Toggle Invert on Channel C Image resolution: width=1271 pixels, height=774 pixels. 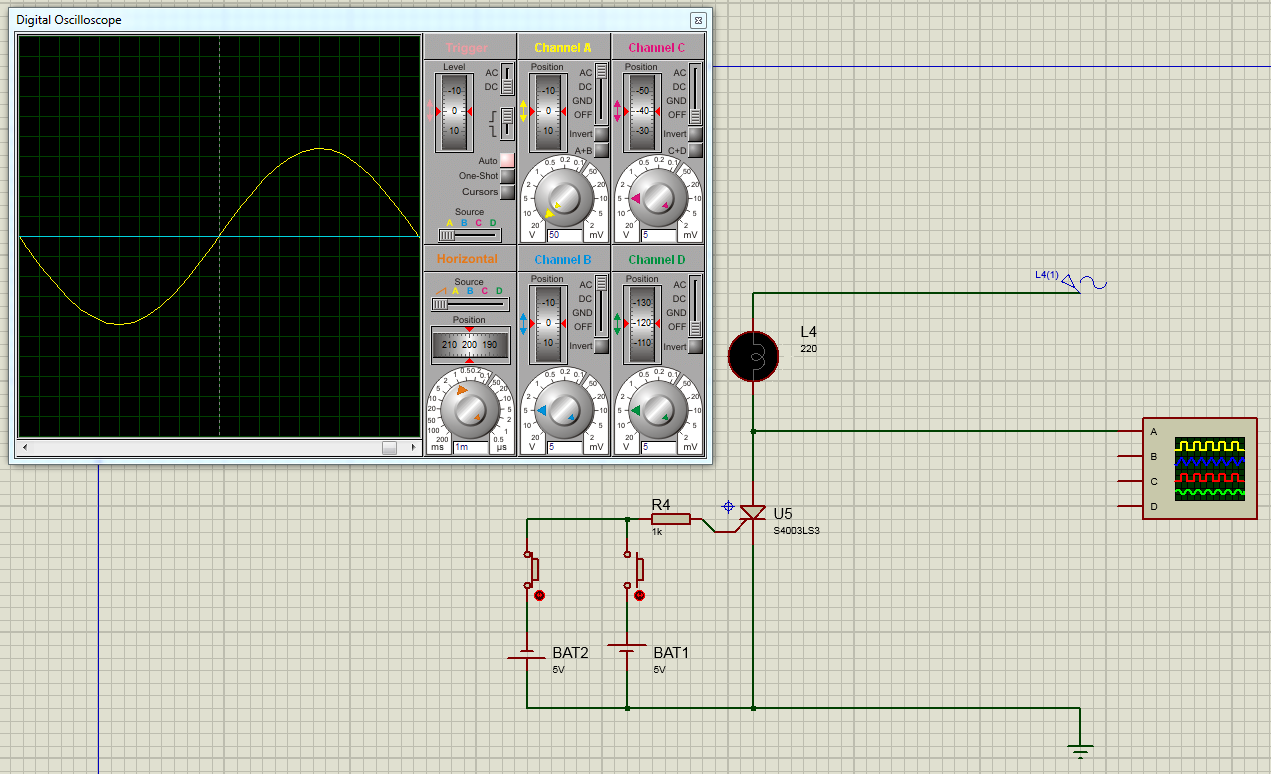(695, 134)
